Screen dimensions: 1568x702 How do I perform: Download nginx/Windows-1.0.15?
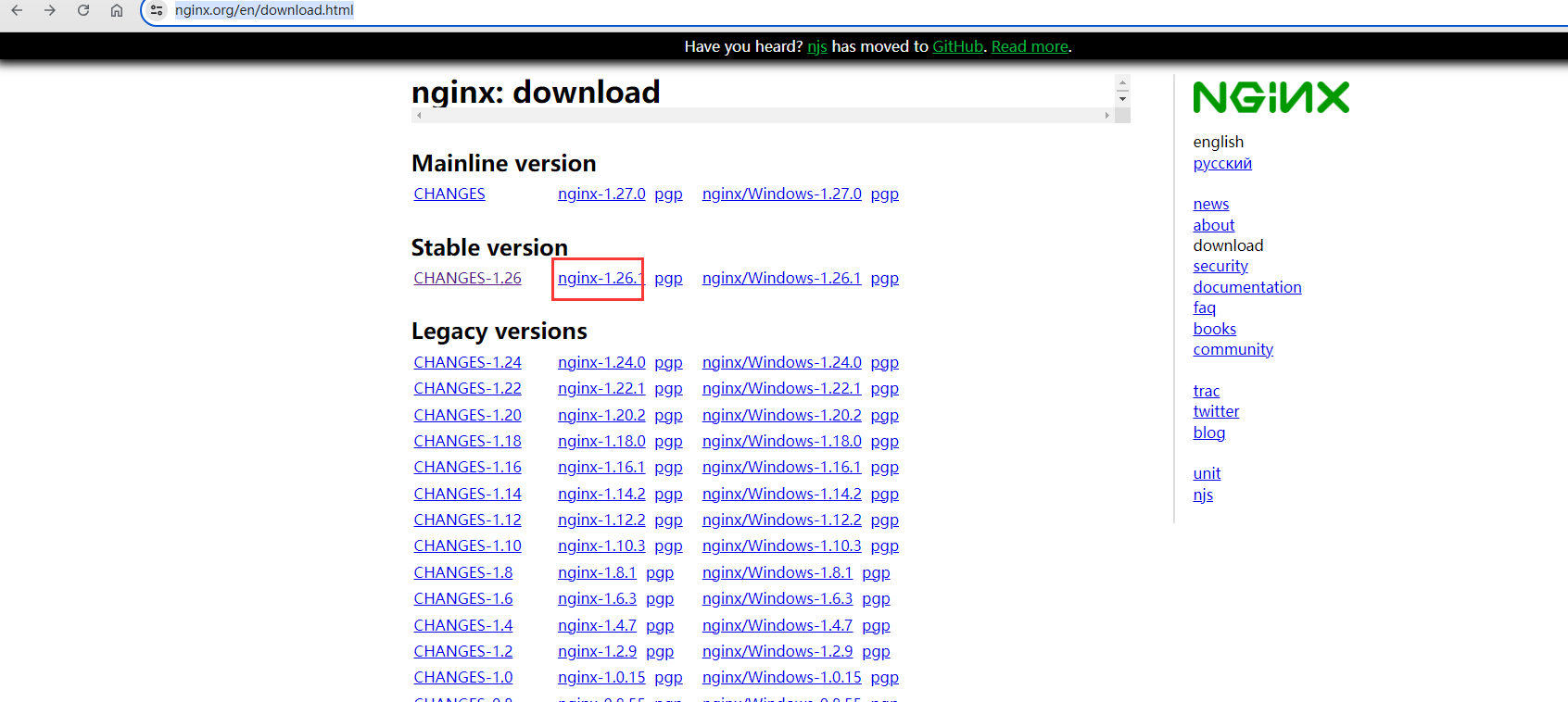tap(782, 677)
